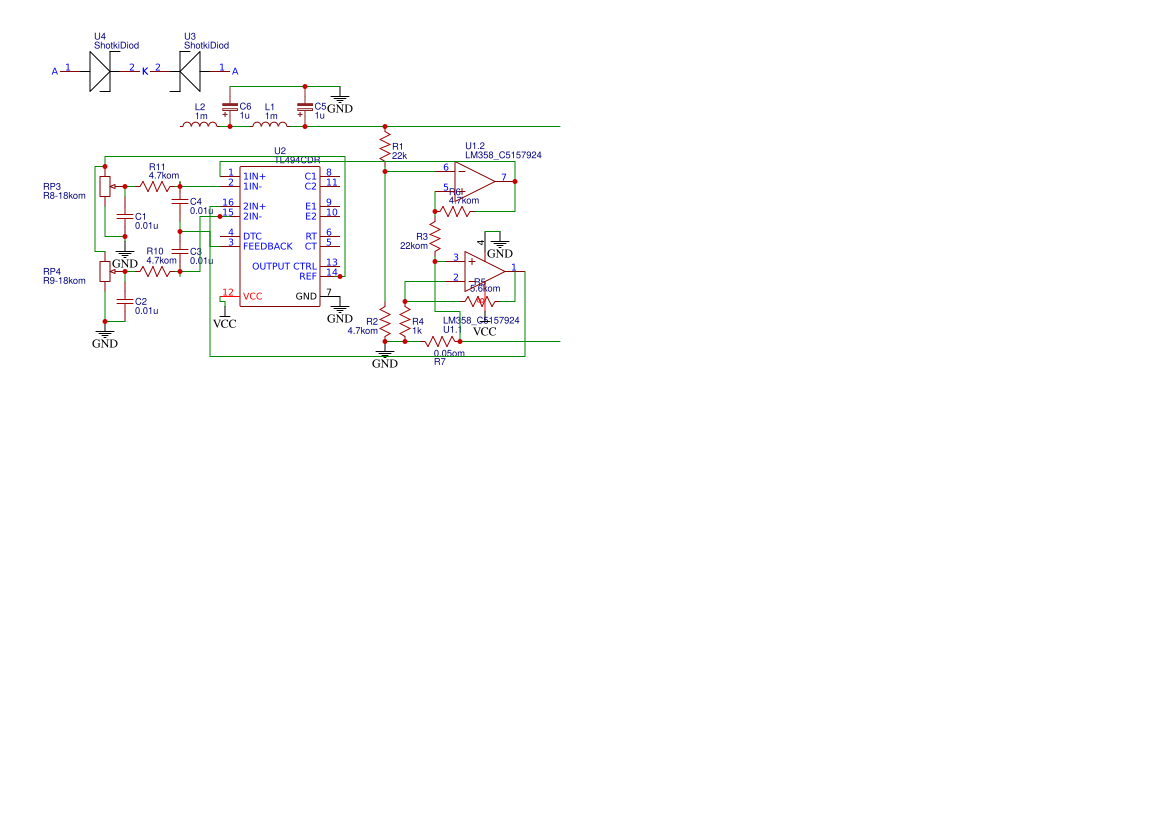1169x827 pixels.
Task: Click the K cathode label between the diodes
Action: coord(145,72)
